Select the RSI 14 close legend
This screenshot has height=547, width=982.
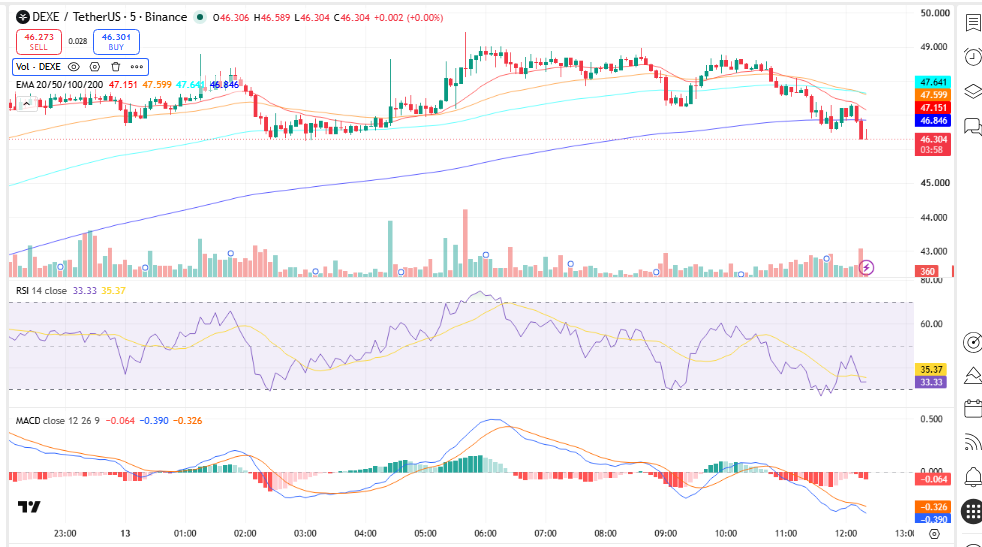click(x=41, y=291)
